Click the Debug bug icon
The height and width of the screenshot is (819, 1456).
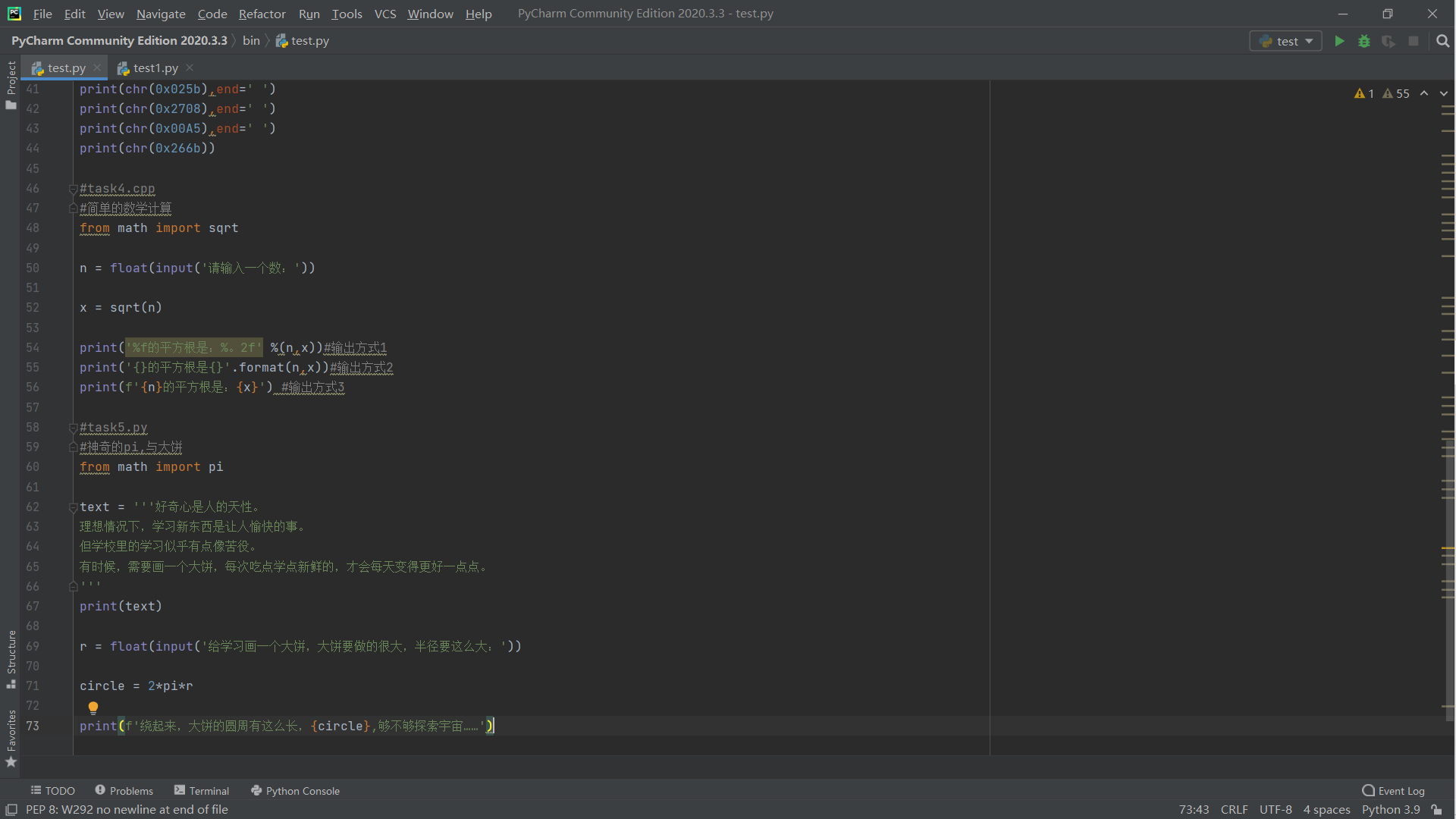pyautogui.click(x=1364, y=41)
